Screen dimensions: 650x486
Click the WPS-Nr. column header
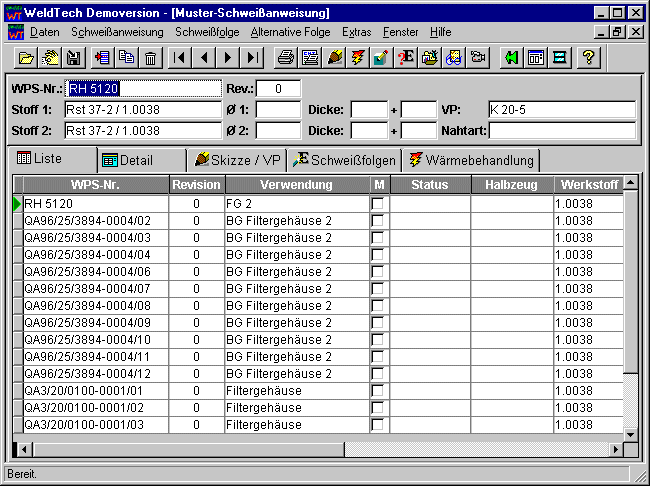[94, 185]
